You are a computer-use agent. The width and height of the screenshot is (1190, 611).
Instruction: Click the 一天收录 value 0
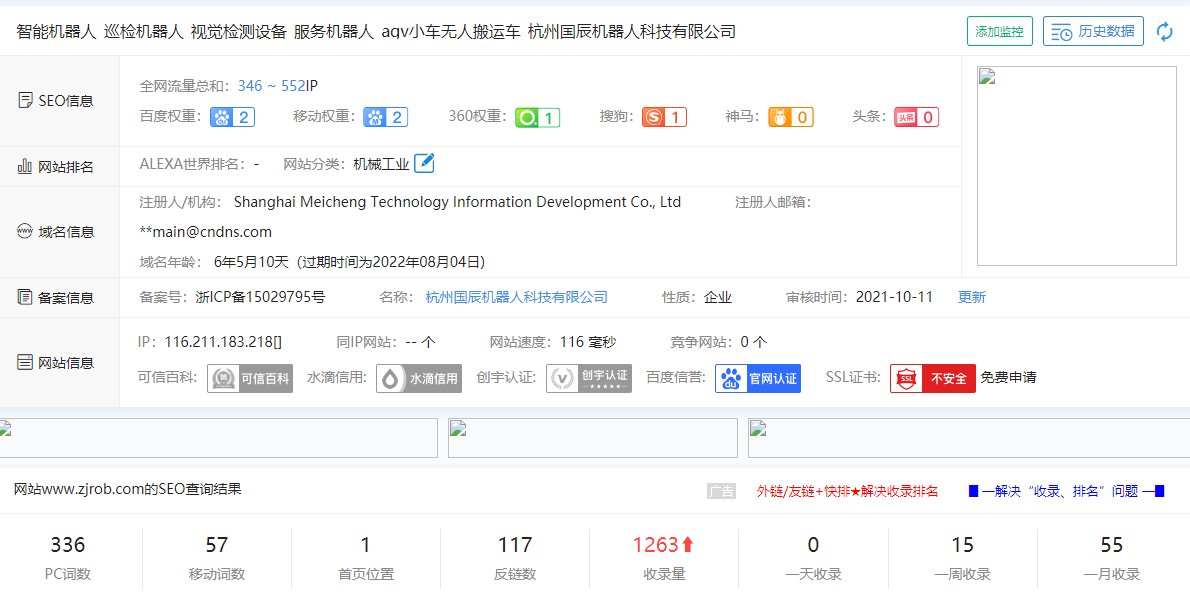coord(814,544)
